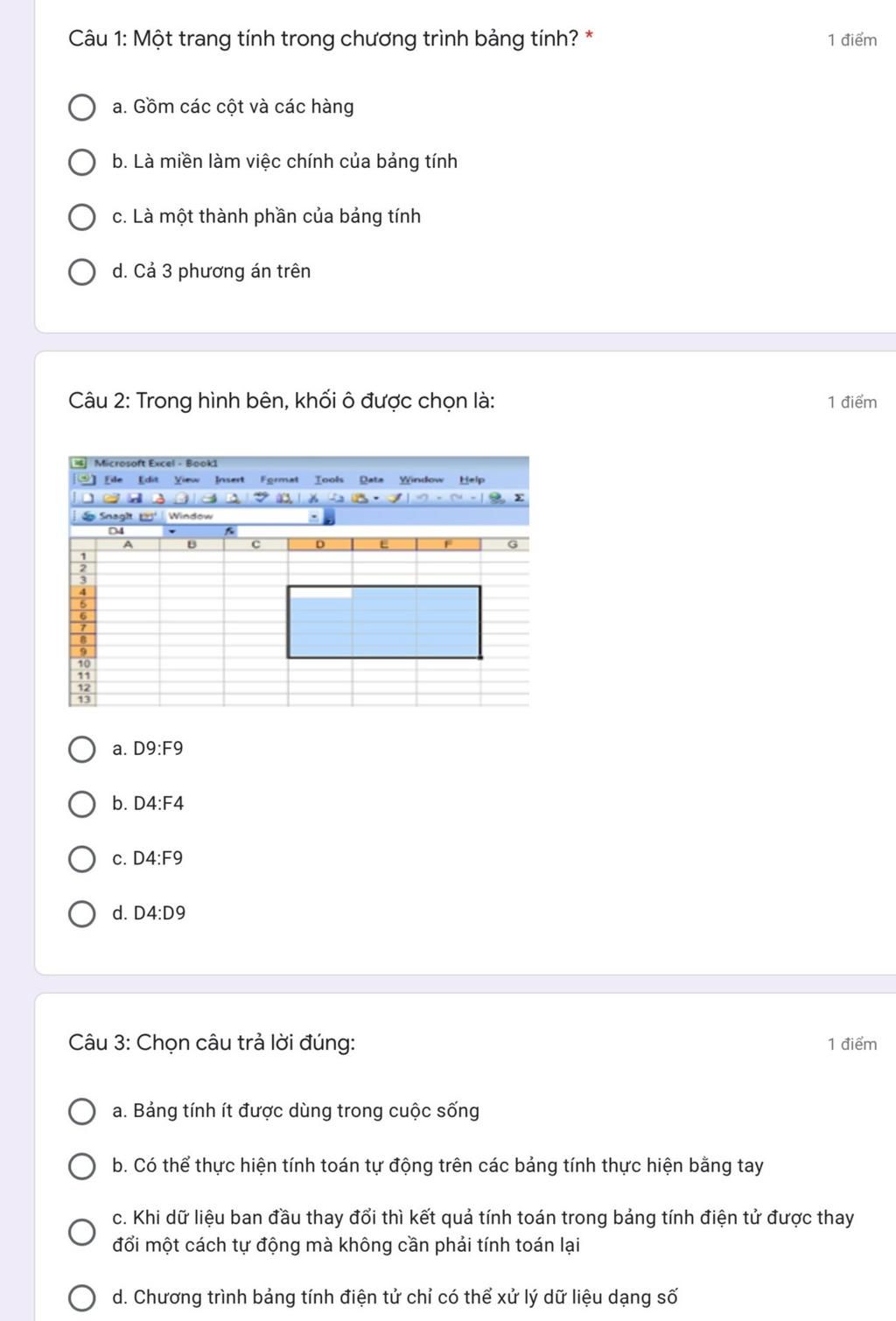
Task: Select radio option 'c. D4:F9'
Action: click(82, 859)
